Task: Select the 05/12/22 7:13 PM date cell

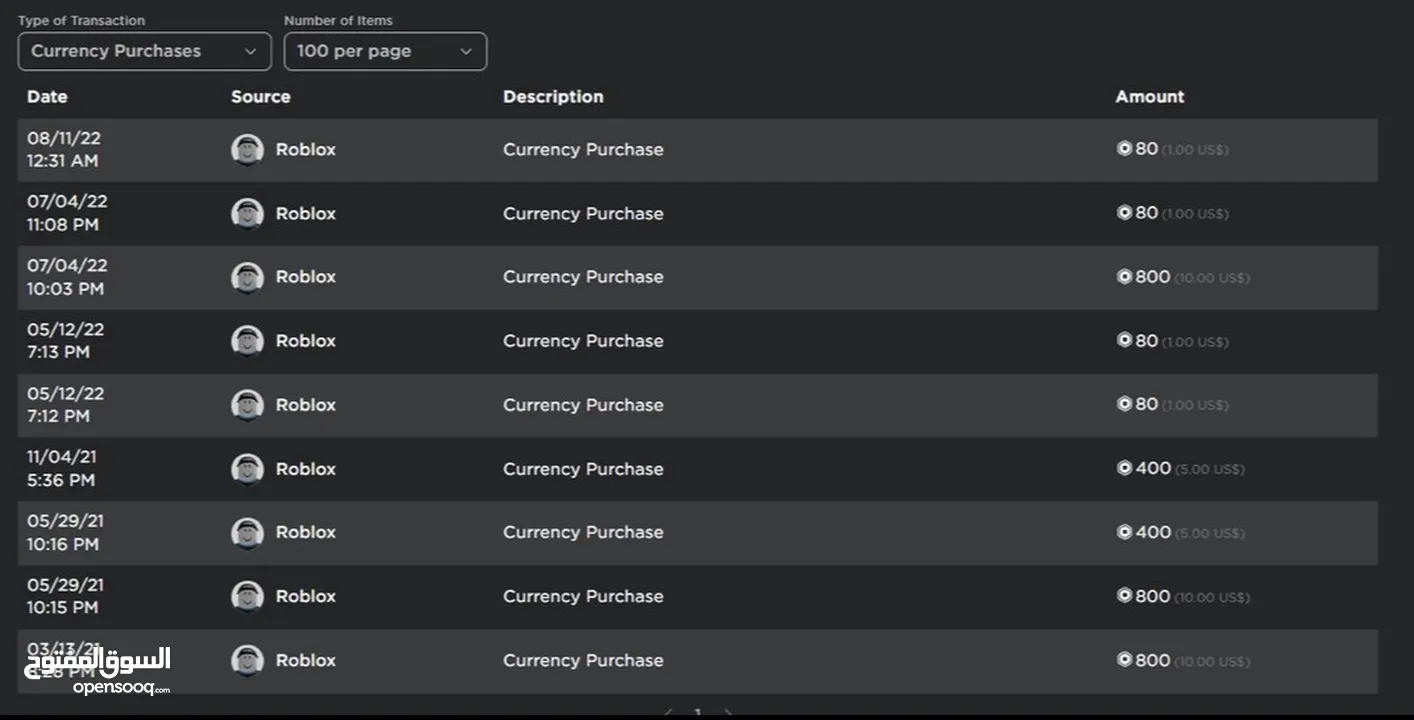Action: 65,341
